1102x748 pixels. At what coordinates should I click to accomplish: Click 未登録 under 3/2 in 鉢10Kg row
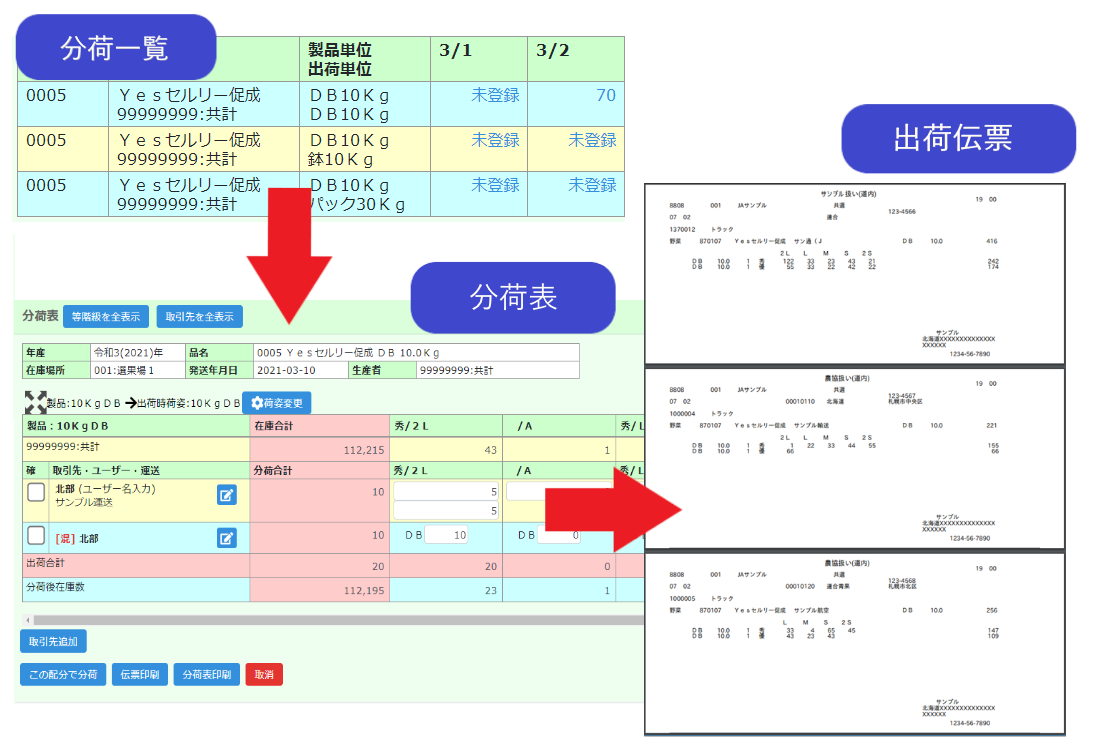point(592,140)
